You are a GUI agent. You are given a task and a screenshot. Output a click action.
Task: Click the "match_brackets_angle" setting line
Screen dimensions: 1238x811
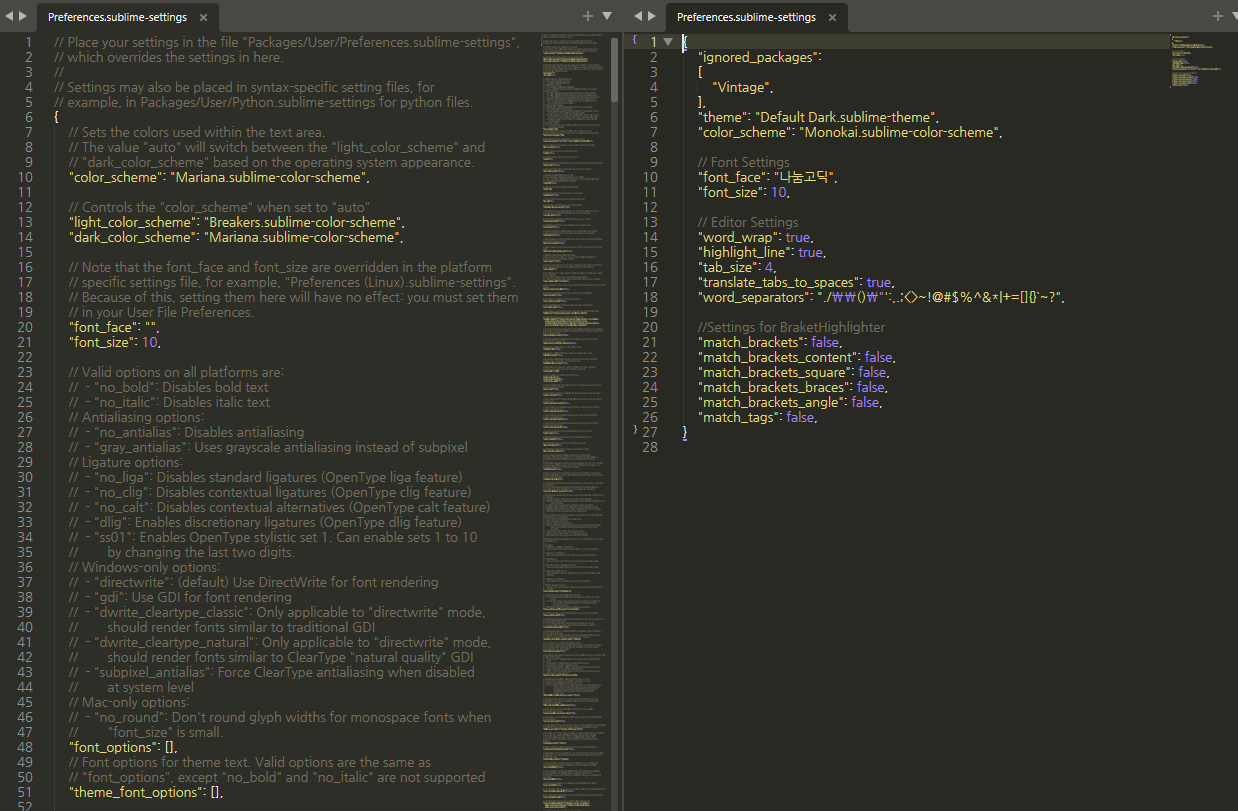coord(789,402)
